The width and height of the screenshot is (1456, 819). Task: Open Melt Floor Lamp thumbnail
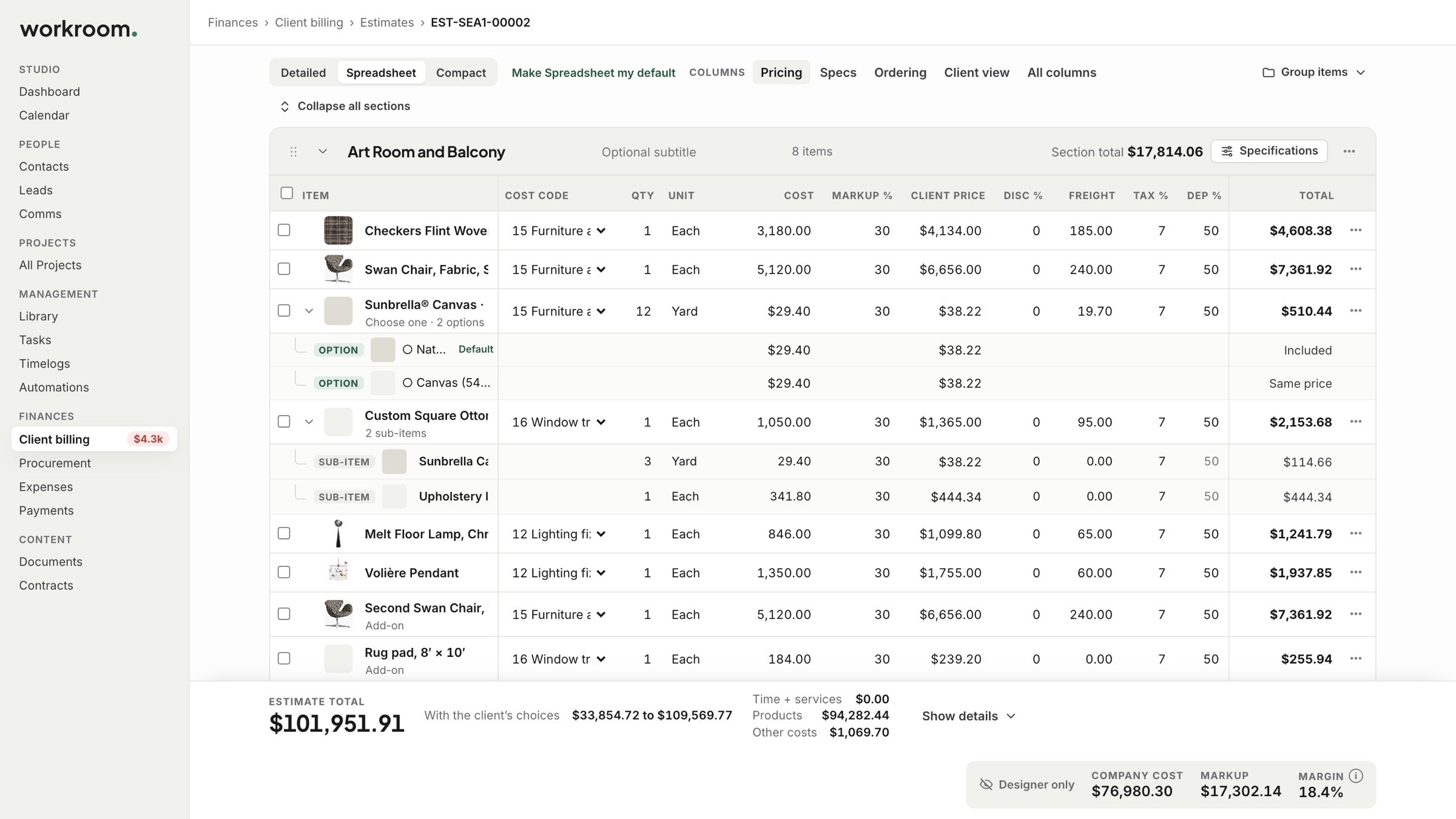(x=339, y=534)
